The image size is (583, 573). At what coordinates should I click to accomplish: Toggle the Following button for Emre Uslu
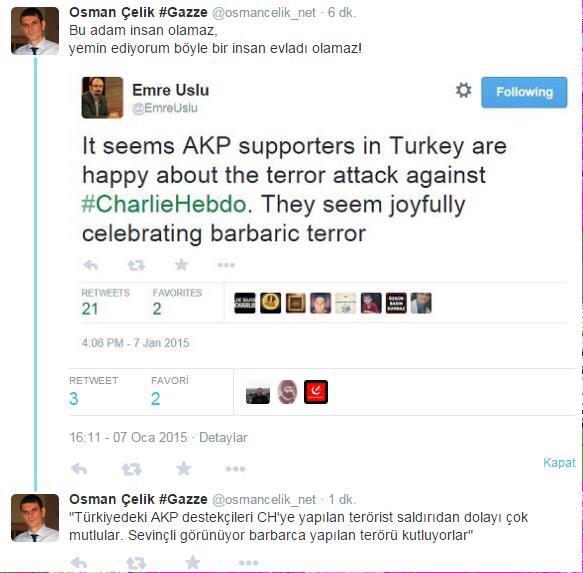[524, 92]
